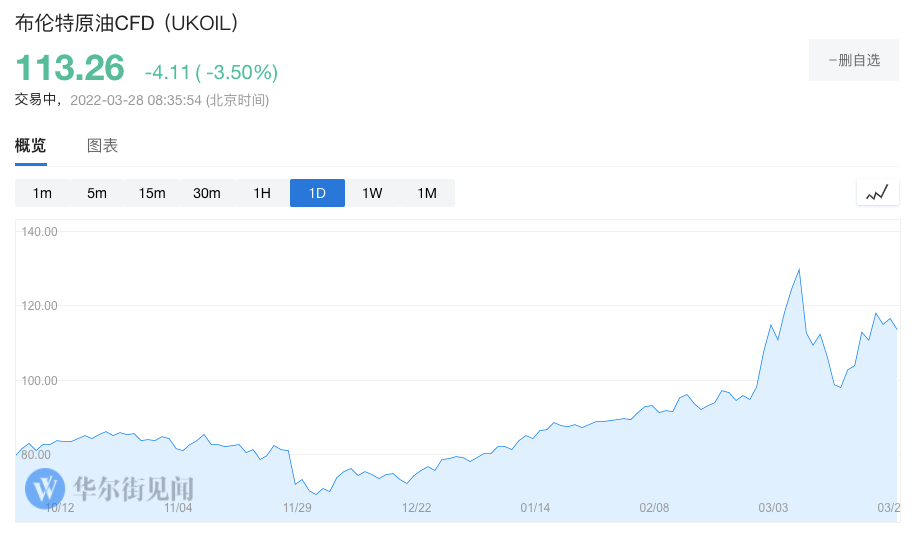Click the 100.00 gridline label
Image resolution: width=919 pixels, height=535 pixels.
pos(41,381)
